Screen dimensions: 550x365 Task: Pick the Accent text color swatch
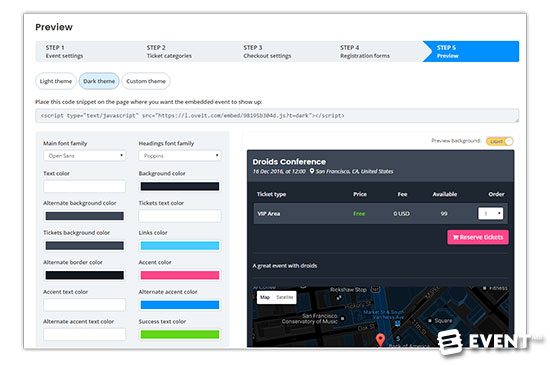85,305
